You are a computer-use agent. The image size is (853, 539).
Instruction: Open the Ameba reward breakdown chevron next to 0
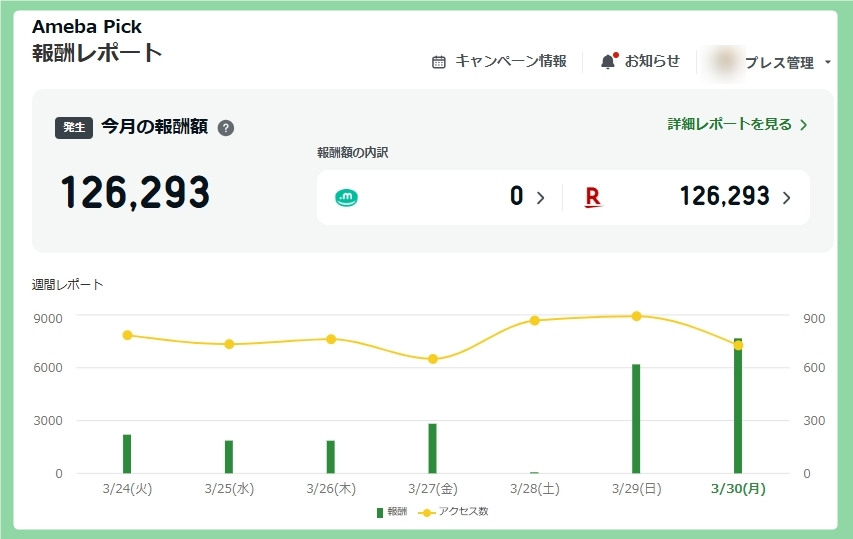click(541, 197)
